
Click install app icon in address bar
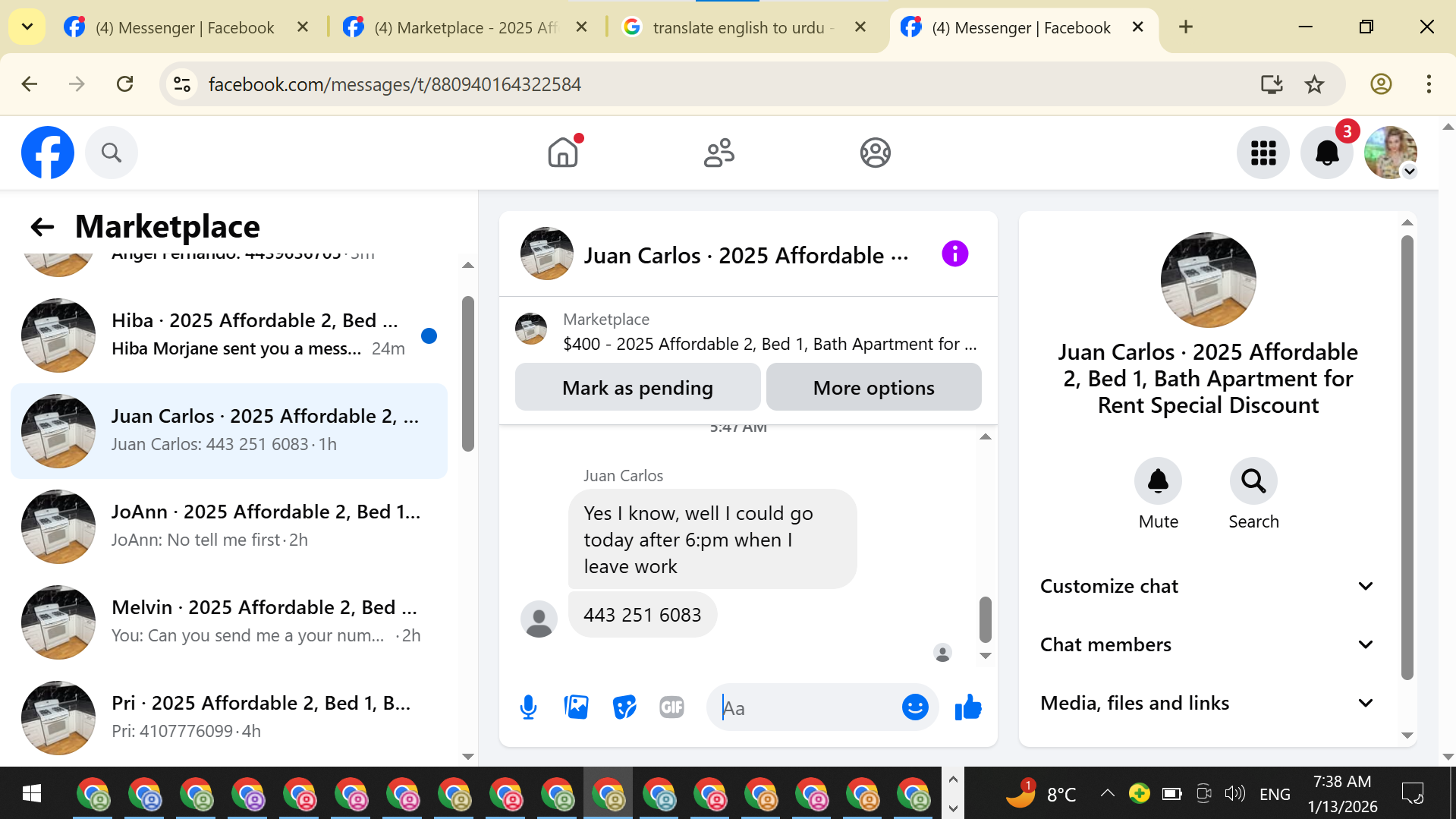(1272, 84)
